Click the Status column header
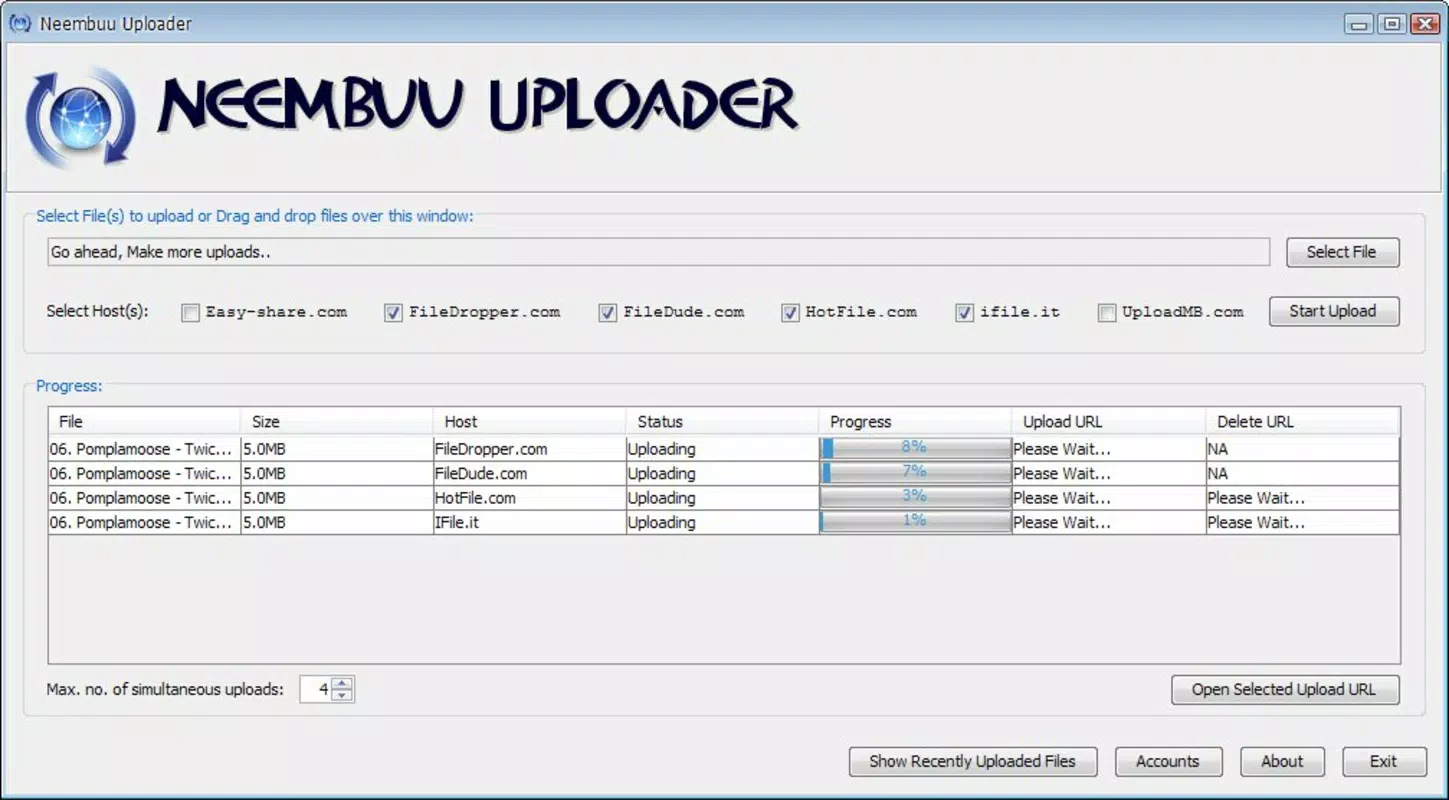The height and width of the screenshot is (800, 1449). [x=722, y=421]
